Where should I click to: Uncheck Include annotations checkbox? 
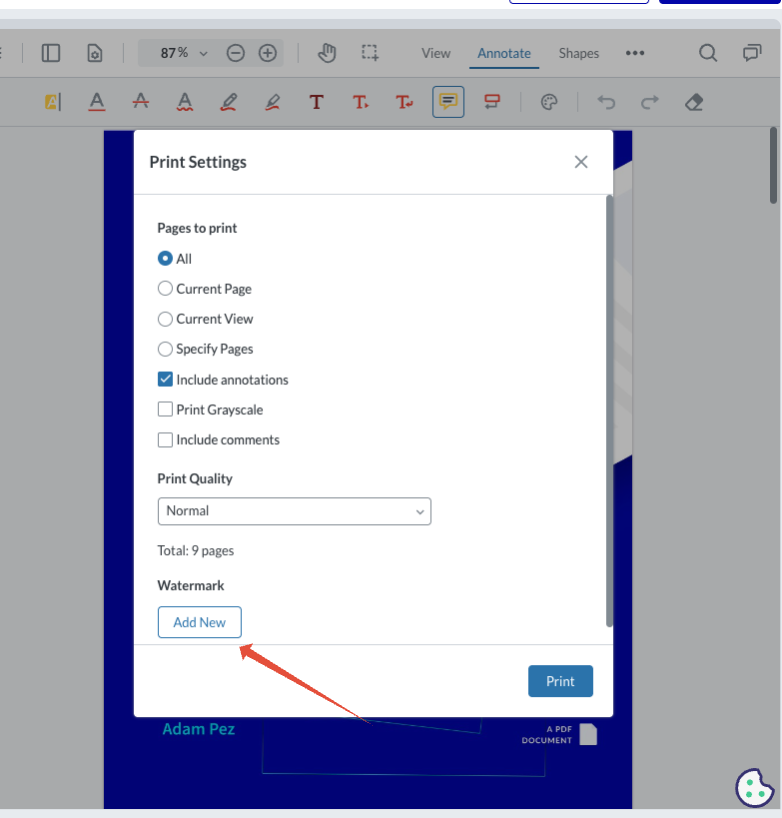(166, 380)
